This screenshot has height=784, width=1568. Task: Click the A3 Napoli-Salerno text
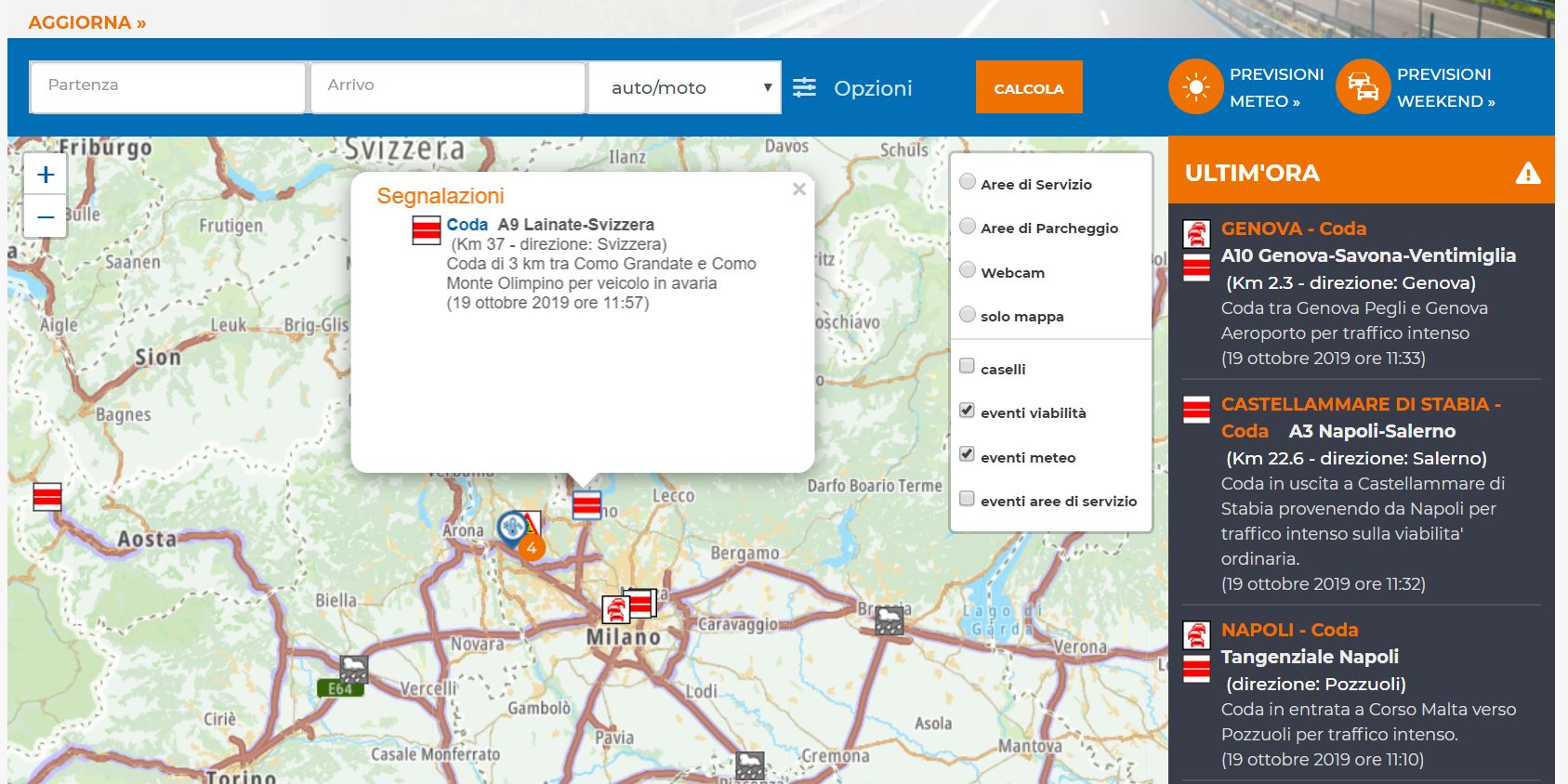tap(1372, 431)
